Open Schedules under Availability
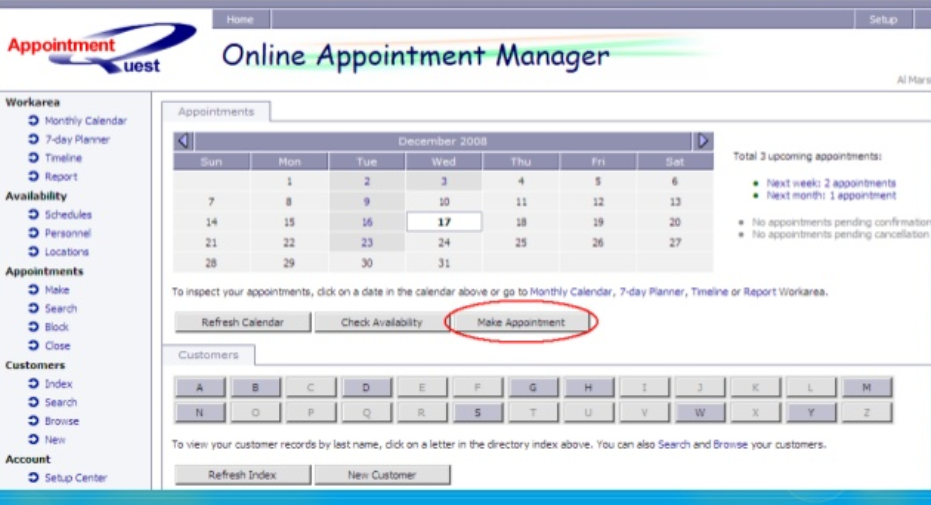 point(68,214)
